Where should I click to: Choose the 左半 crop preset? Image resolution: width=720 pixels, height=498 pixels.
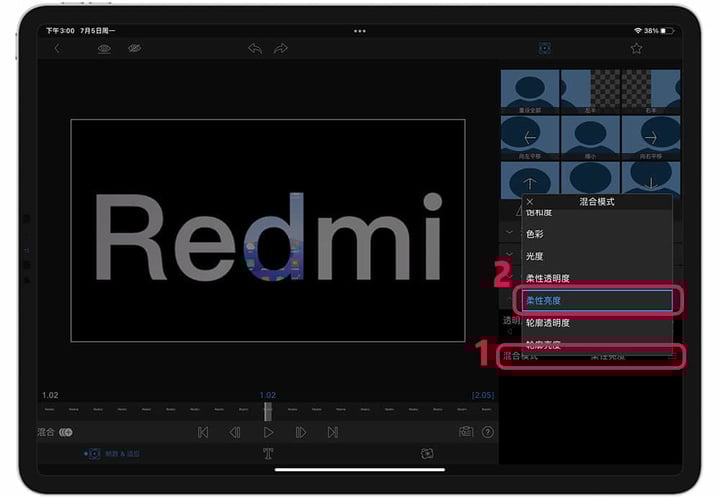click(590, 91)
